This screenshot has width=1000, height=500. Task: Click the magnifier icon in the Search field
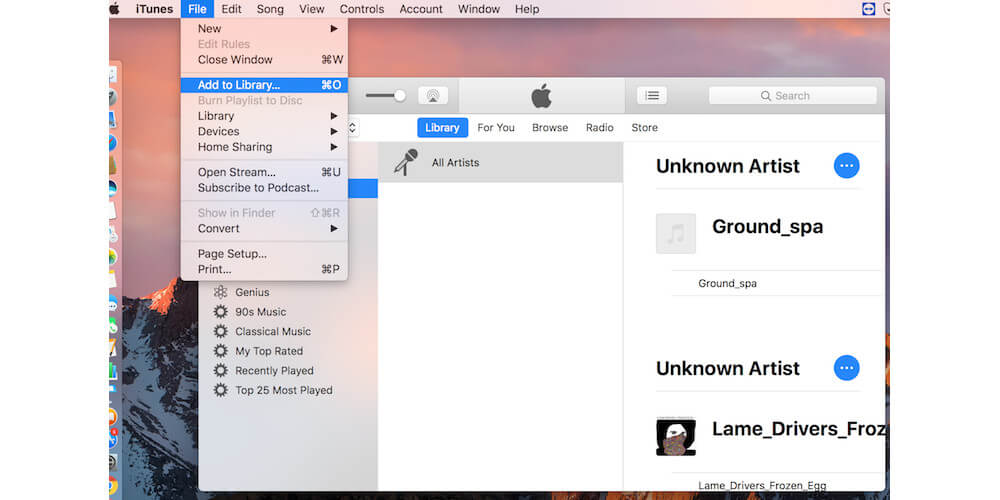(766, 96)
